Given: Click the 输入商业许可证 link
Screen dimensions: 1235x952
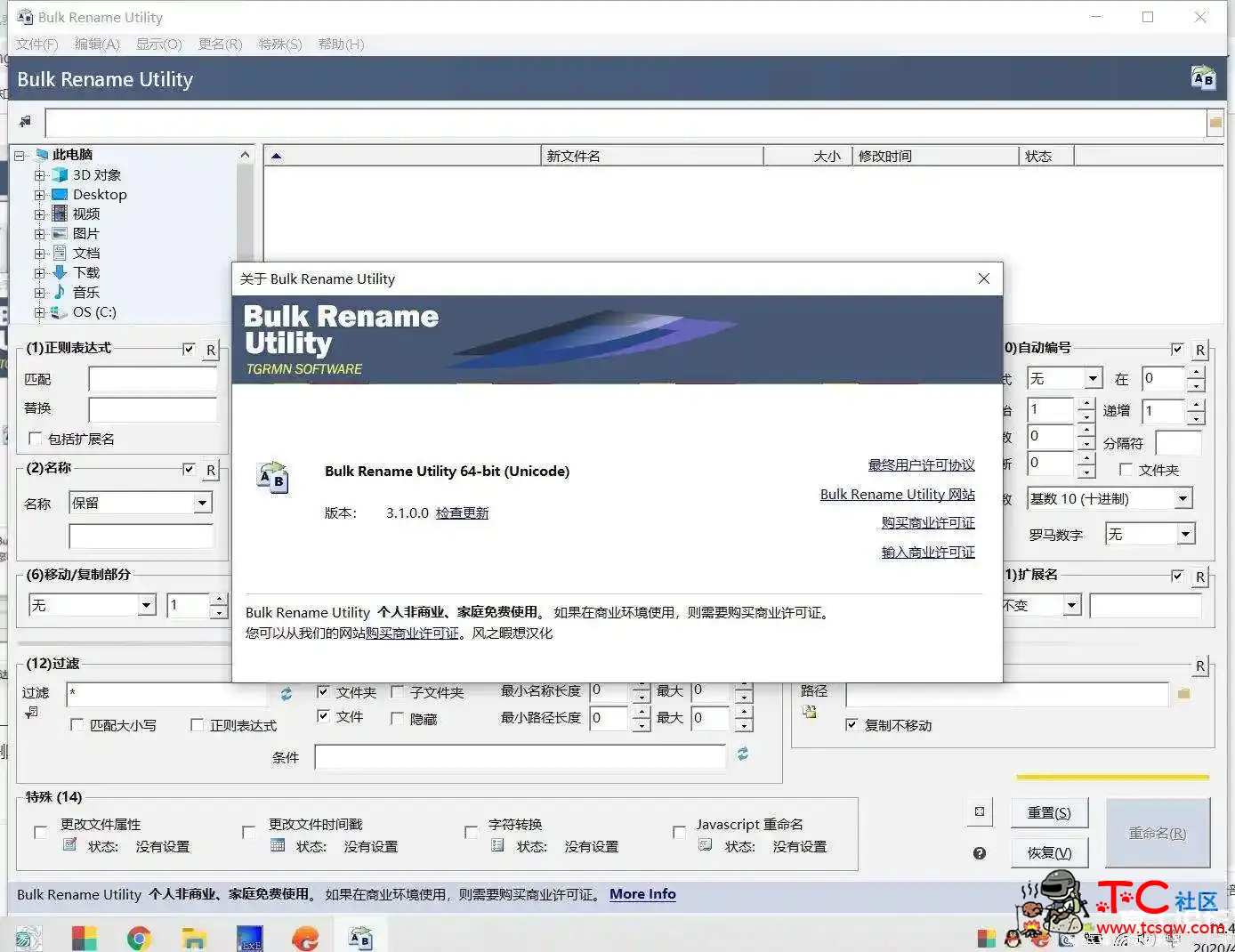Looking at the screenshot, I should [927, 553].
